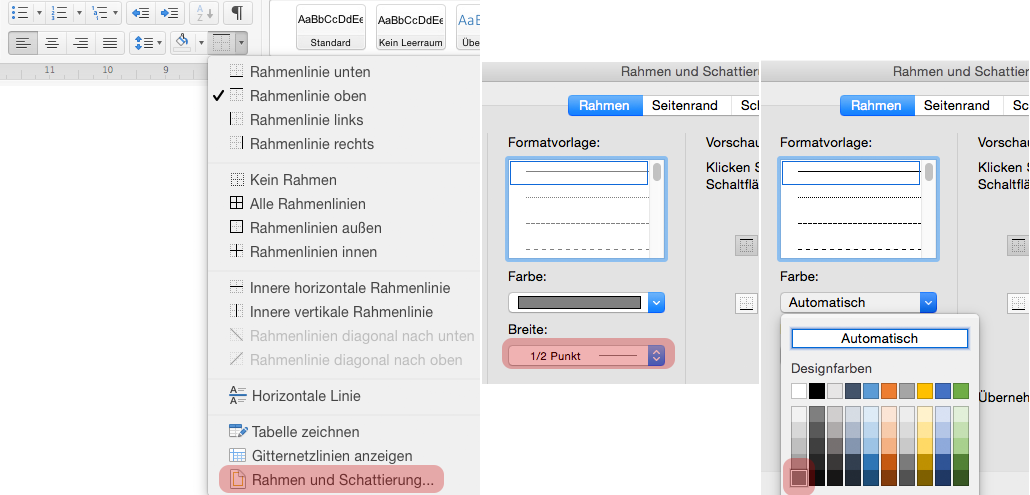The image size is (1030, 495).
Task: Click the Standard style thumbnail
Action: [x=330, y=26]
